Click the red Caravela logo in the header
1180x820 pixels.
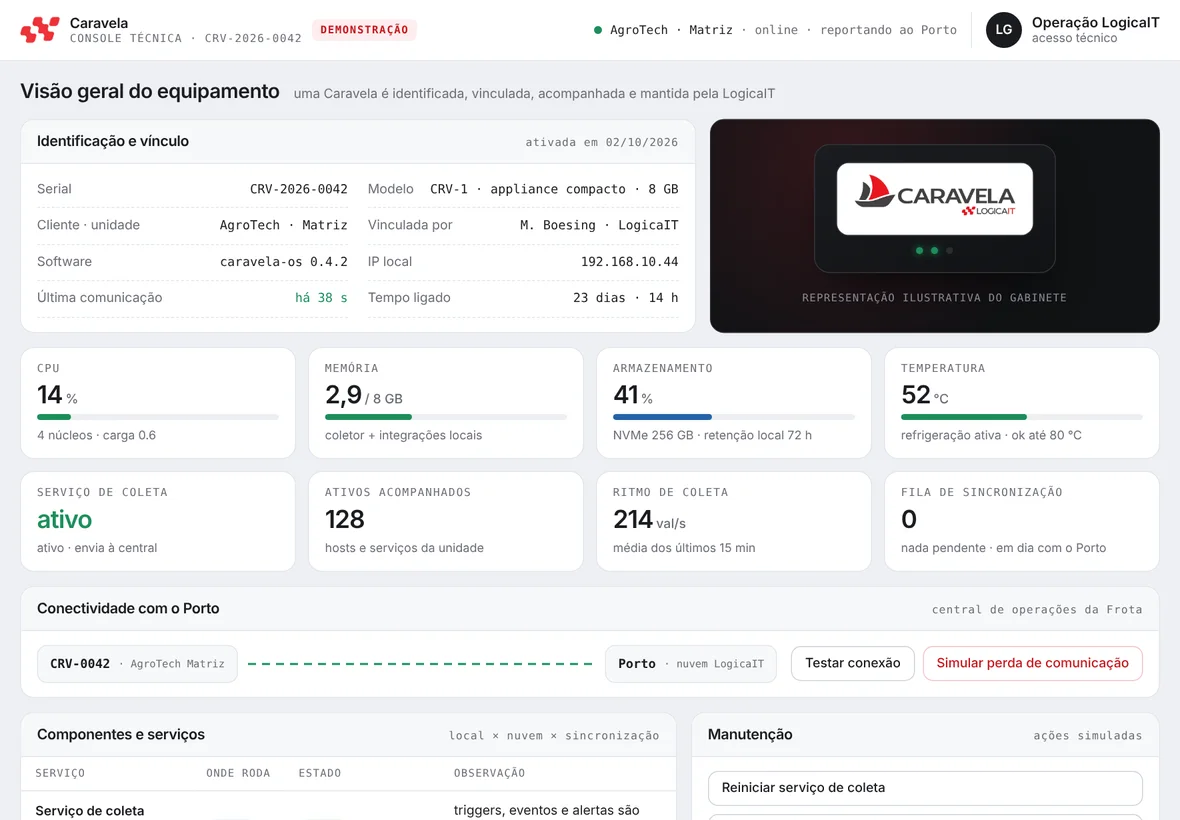pos(40,29)
